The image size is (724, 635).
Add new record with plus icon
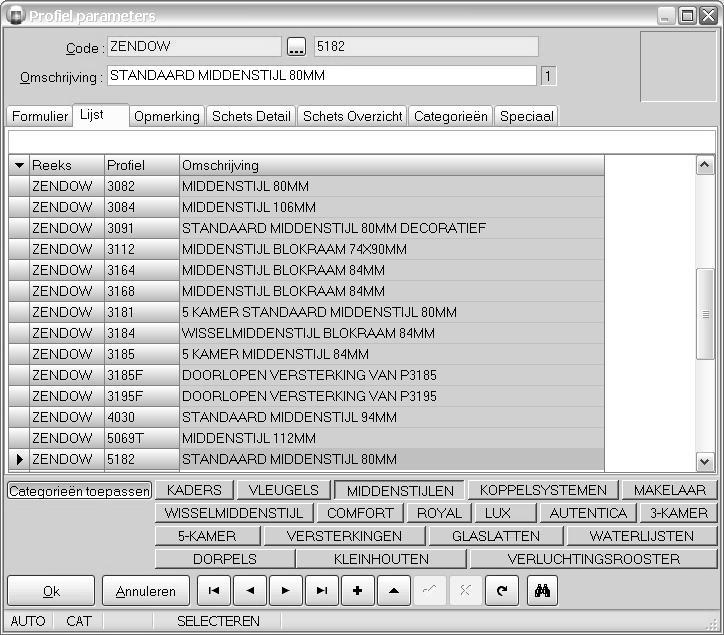point(357,590)
